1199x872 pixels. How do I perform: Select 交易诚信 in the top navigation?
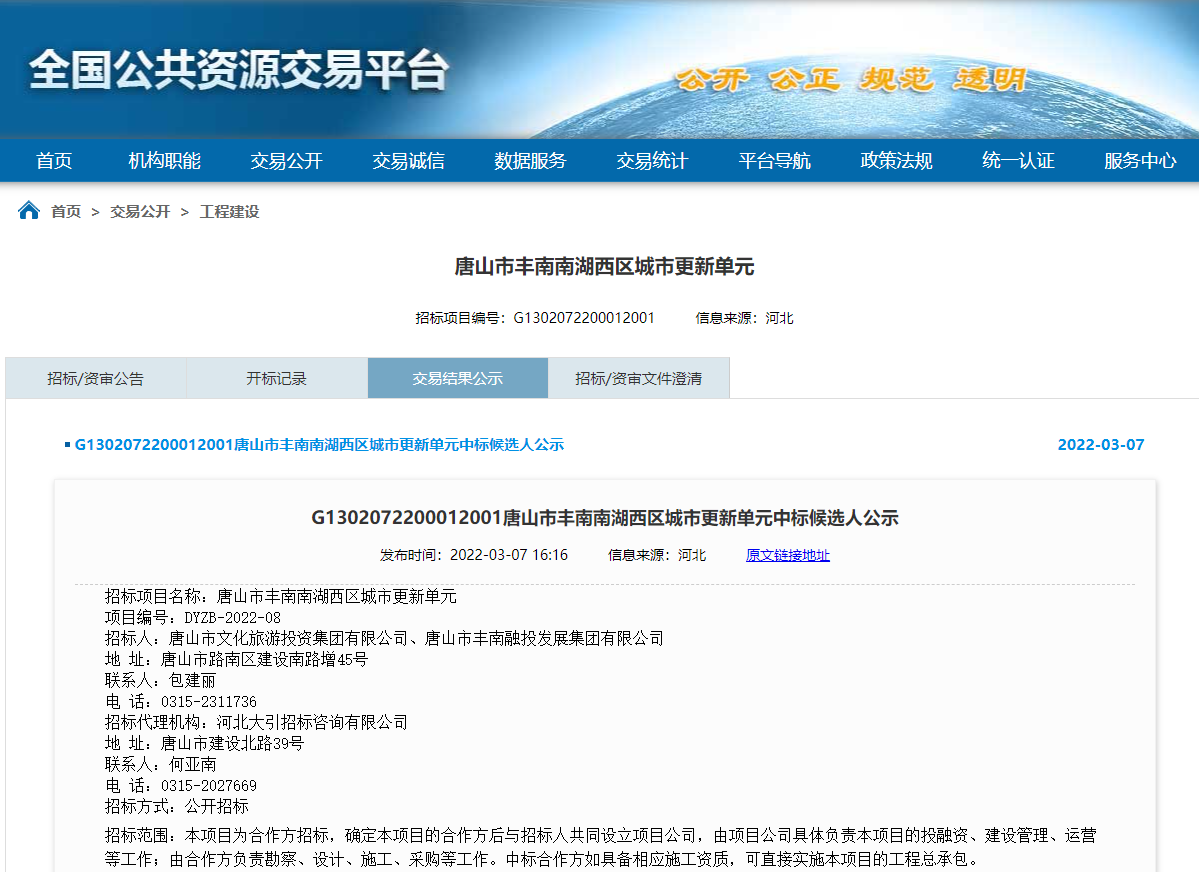click(409, 161)
